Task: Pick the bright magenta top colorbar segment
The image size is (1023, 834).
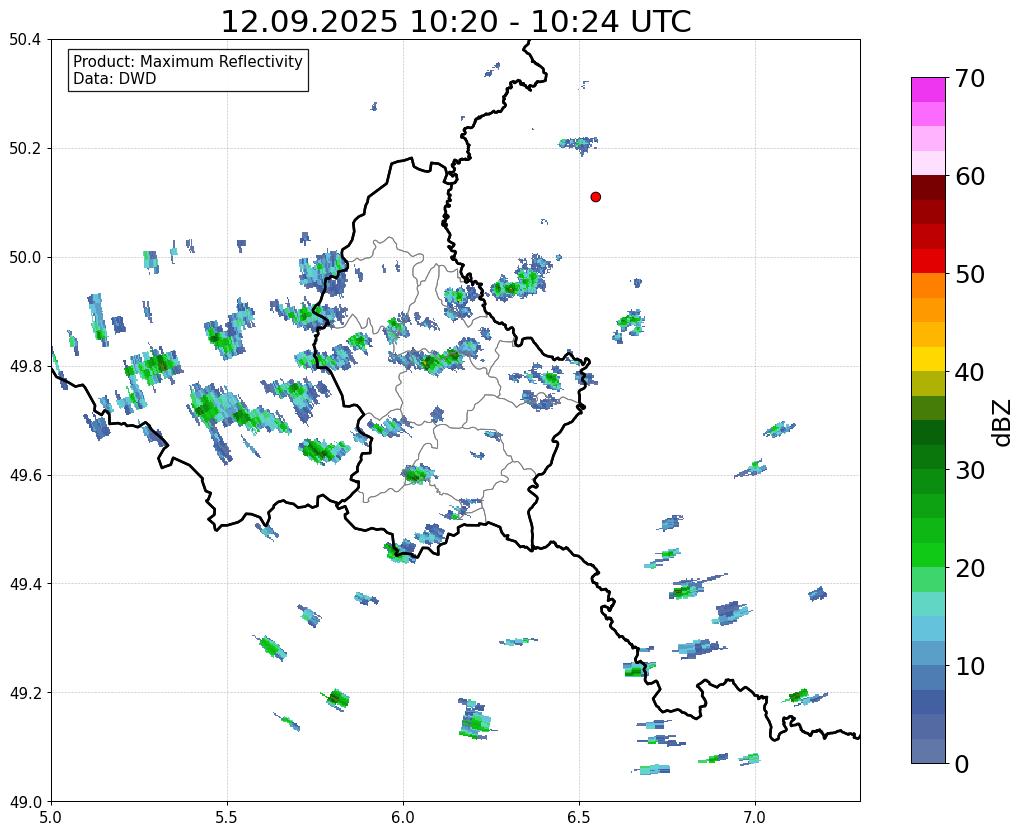Action: coord(928,90)
